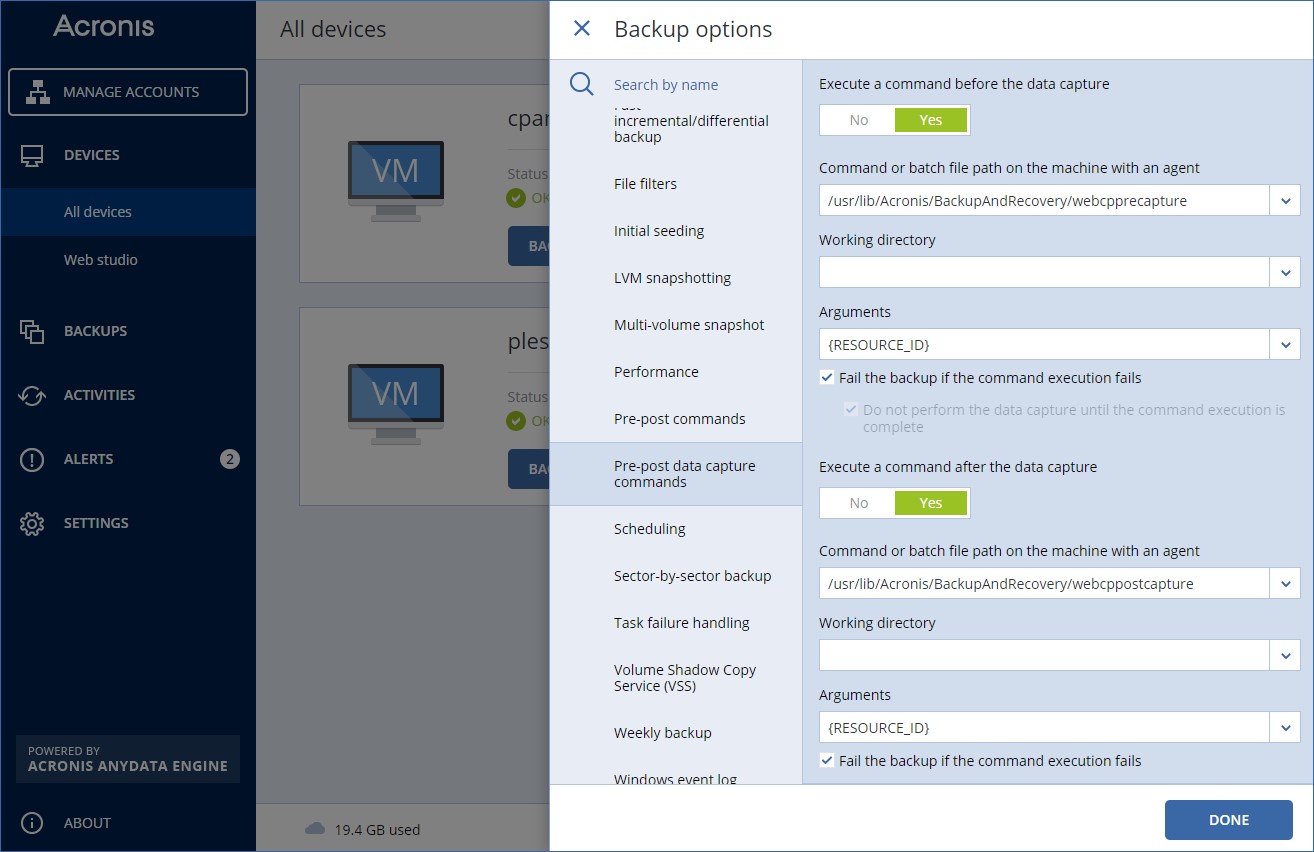Screen dimensions: 1314x852
Task: Open Settings via its gear icon
Action: coord(32,523)
